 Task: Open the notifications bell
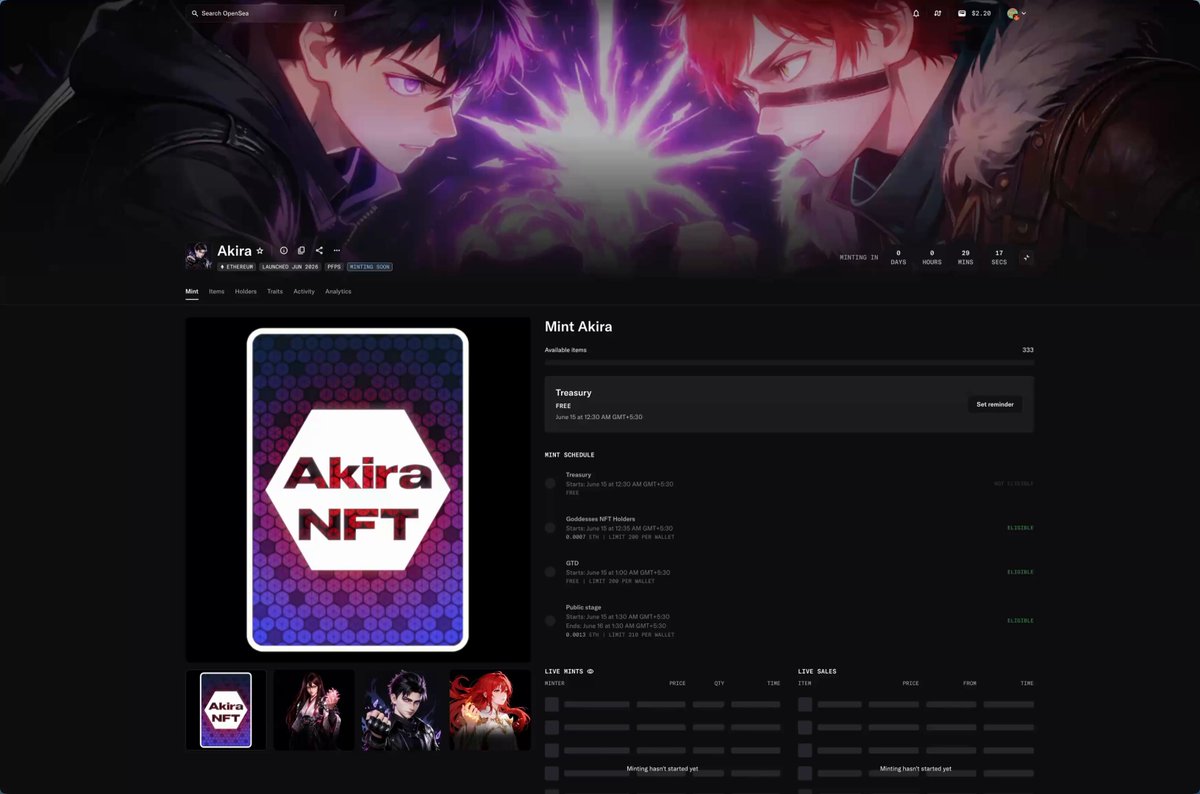pyautogui.click(x=916, y=13)
